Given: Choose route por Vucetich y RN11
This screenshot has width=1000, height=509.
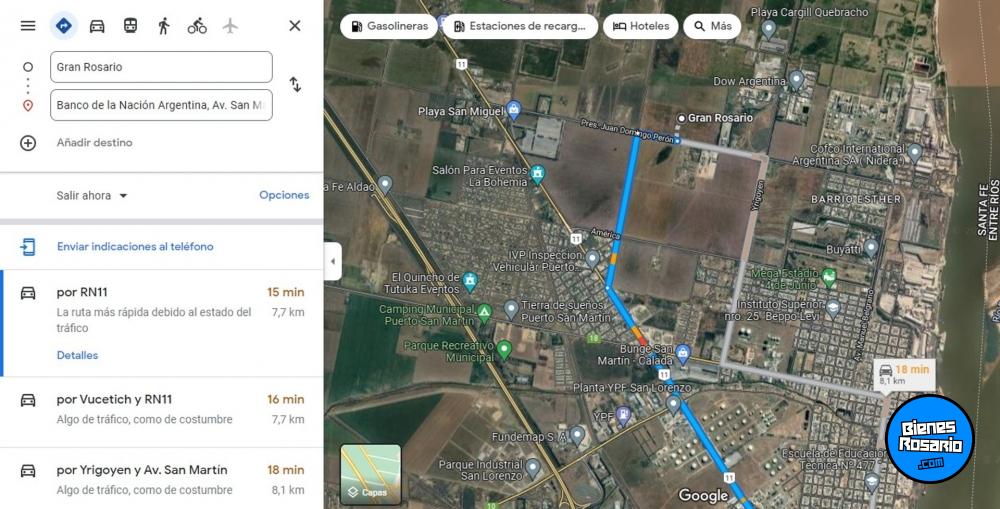Looking at the screenshot, I should (161, 412).
